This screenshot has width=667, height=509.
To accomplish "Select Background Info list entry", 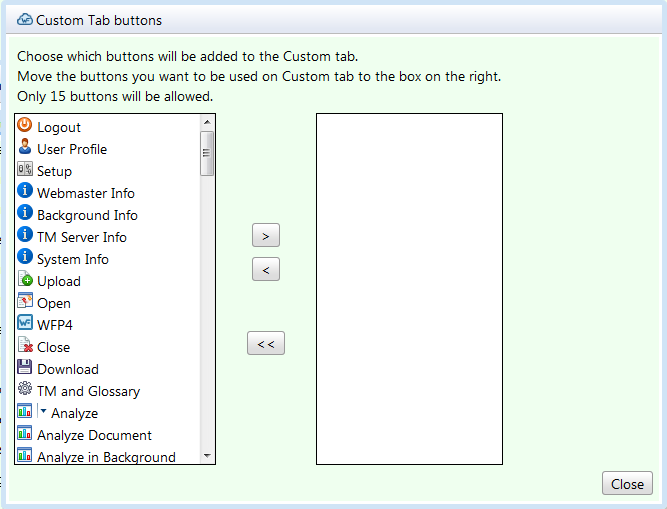I will pos(87,215).
